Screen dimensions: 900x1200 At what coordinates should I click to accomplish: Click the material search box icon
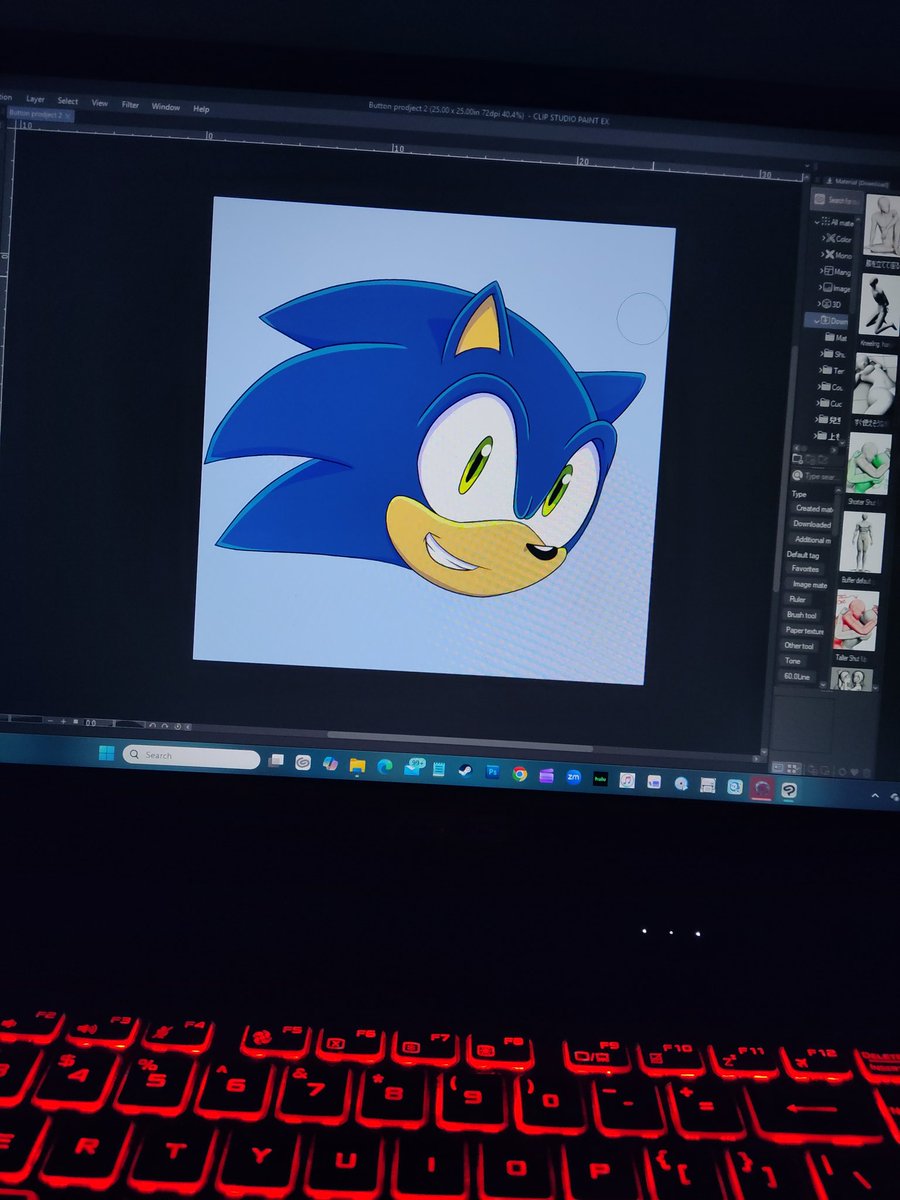point(819,198)
